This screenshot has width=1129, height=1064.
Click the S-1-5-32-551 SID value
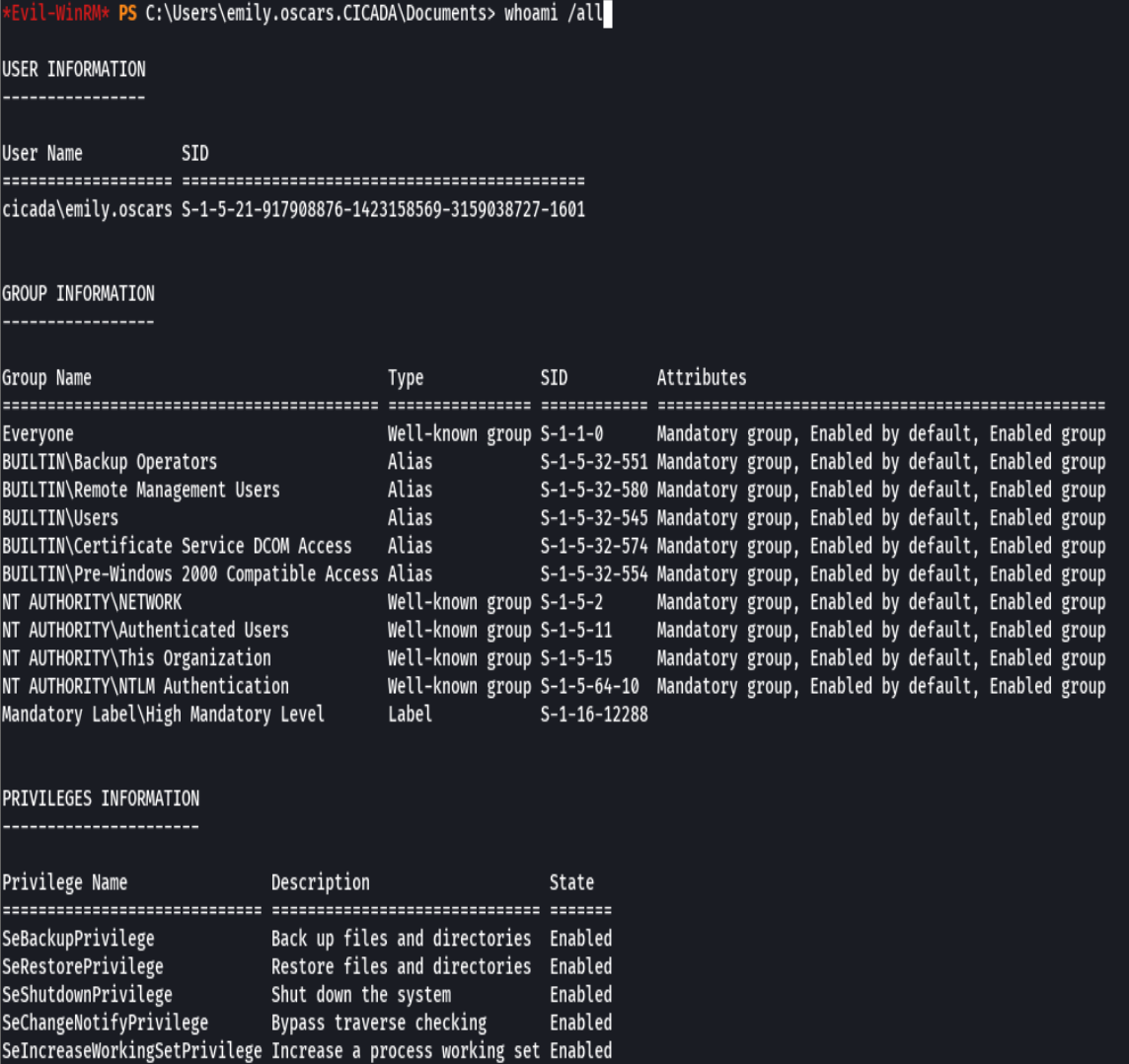coord(592,462)
